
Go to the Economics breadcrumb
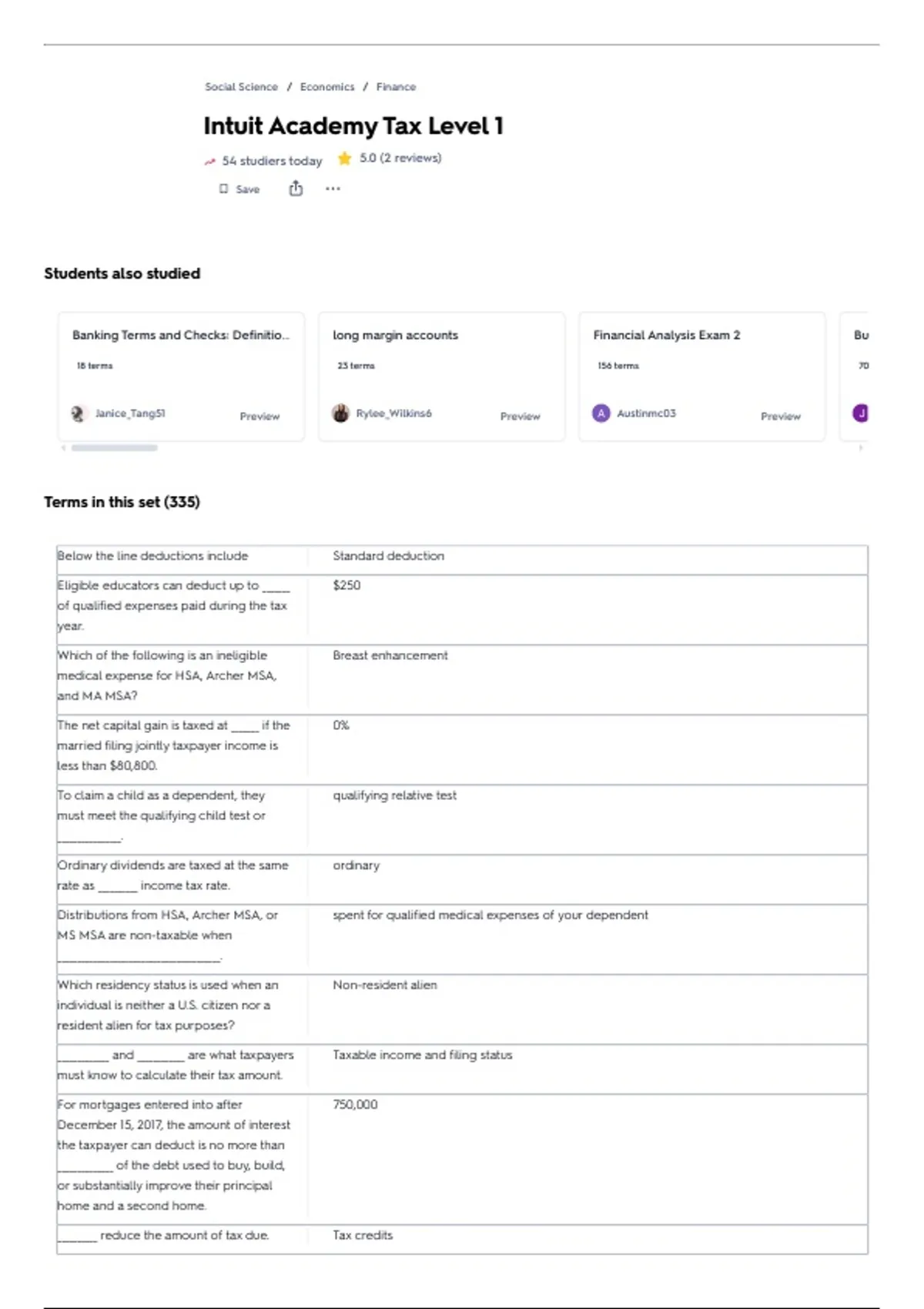click(x=327, y=87)
